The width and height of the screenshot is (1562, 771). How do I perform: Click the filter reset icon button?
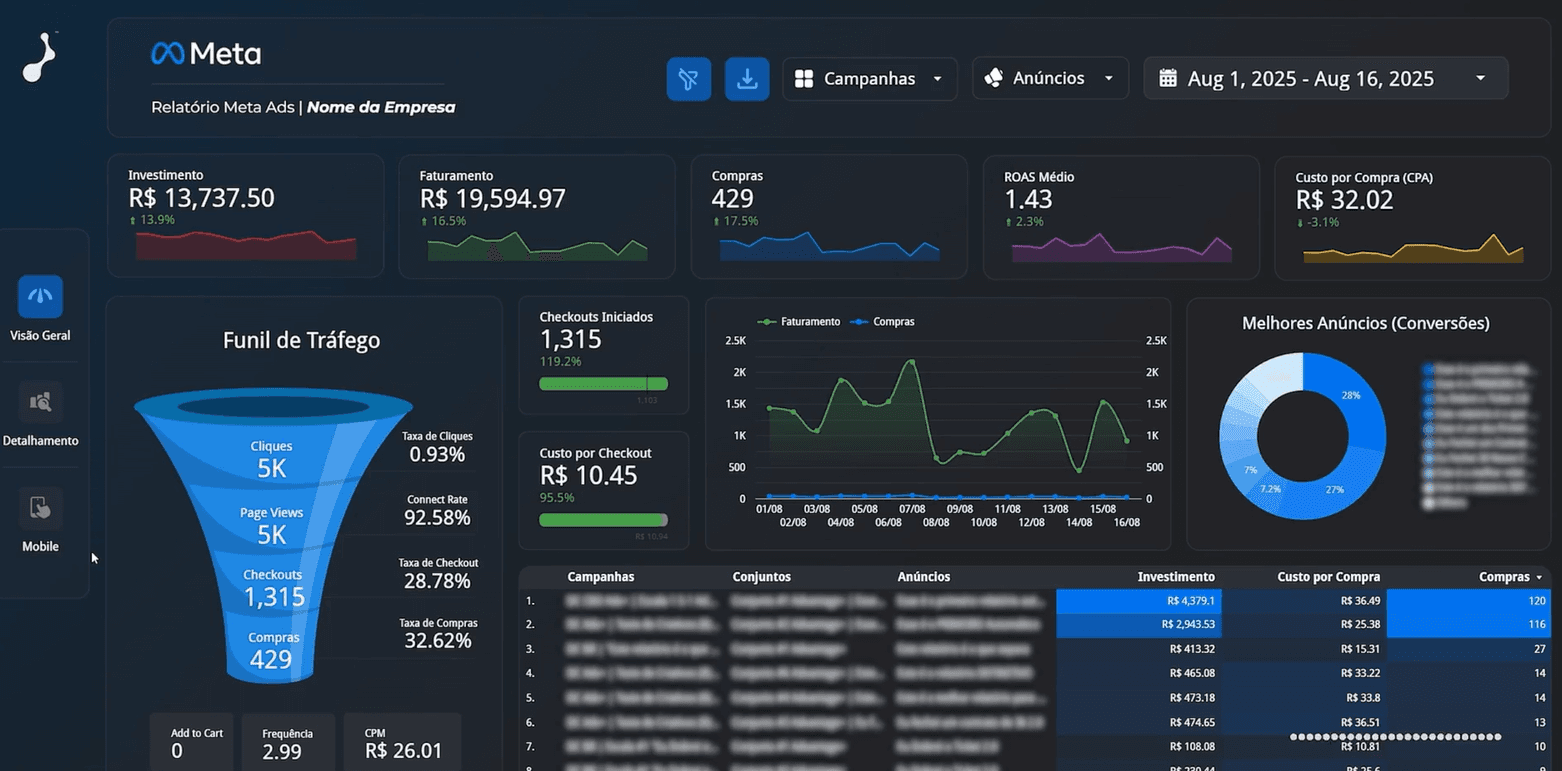tap(688, 79)
